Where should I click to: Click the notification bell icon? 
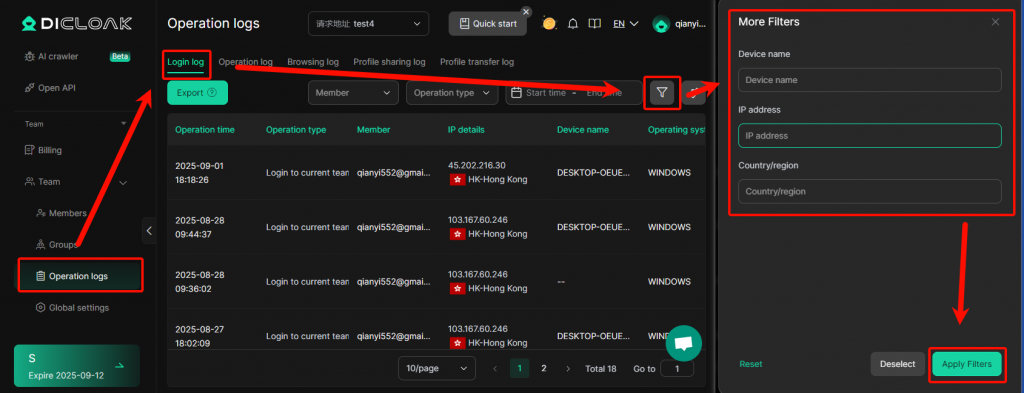[573, 24]
